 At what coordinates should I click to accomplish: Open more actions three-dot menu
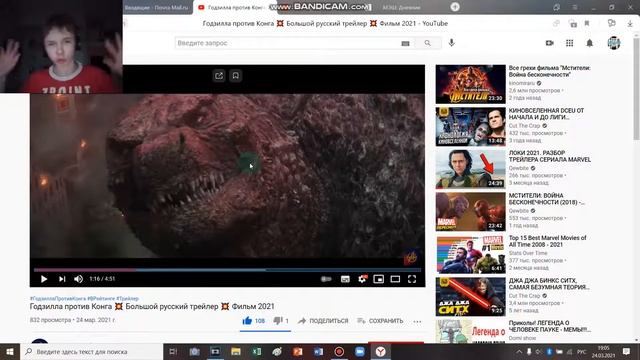point(417,321)
